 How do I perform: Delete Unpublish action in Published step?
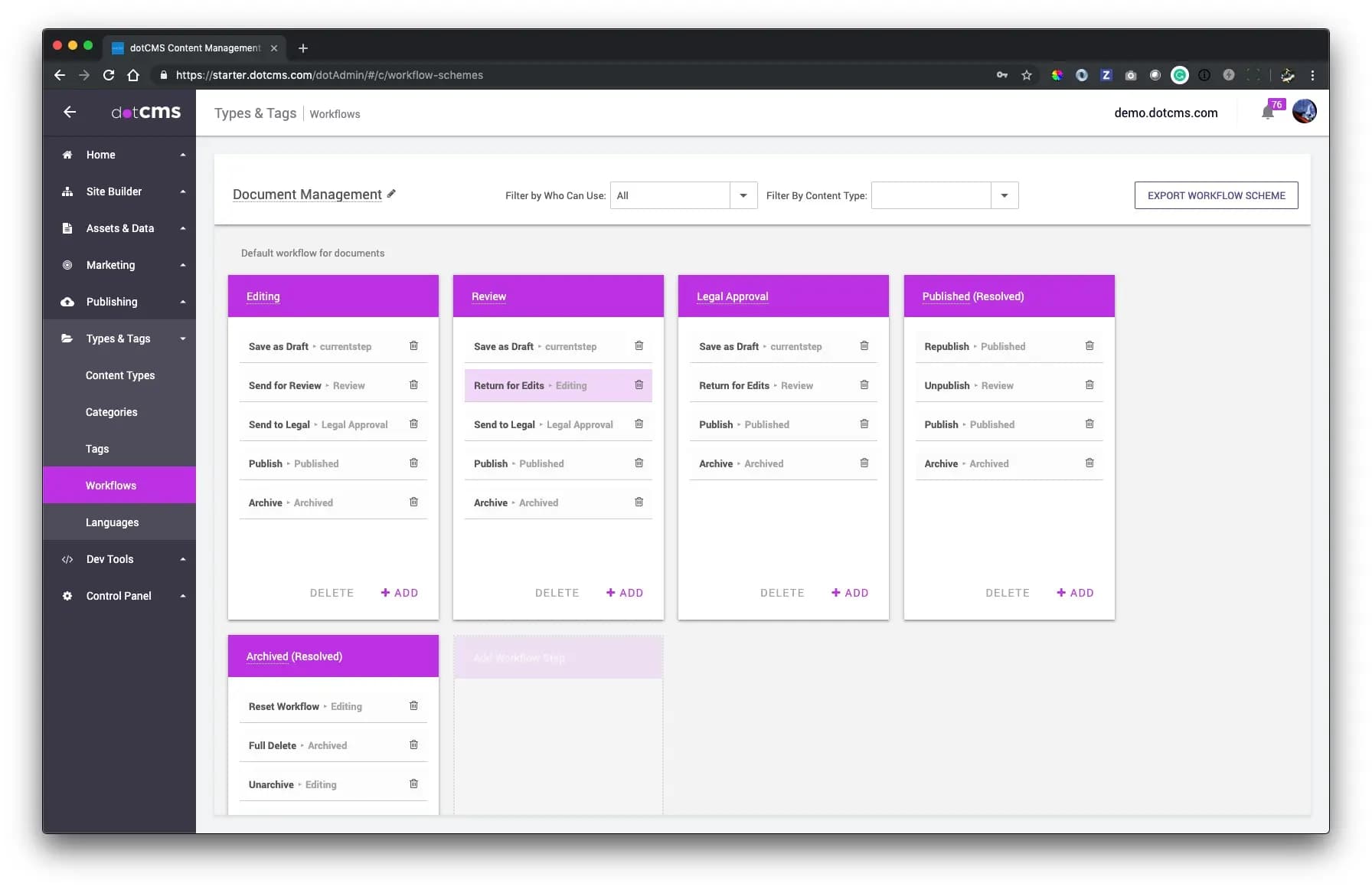[1089, 385]
